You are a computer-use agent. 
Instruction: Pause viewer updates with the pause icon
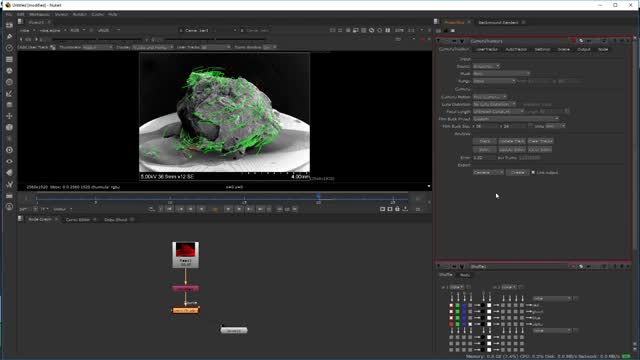tap(388, 30)
